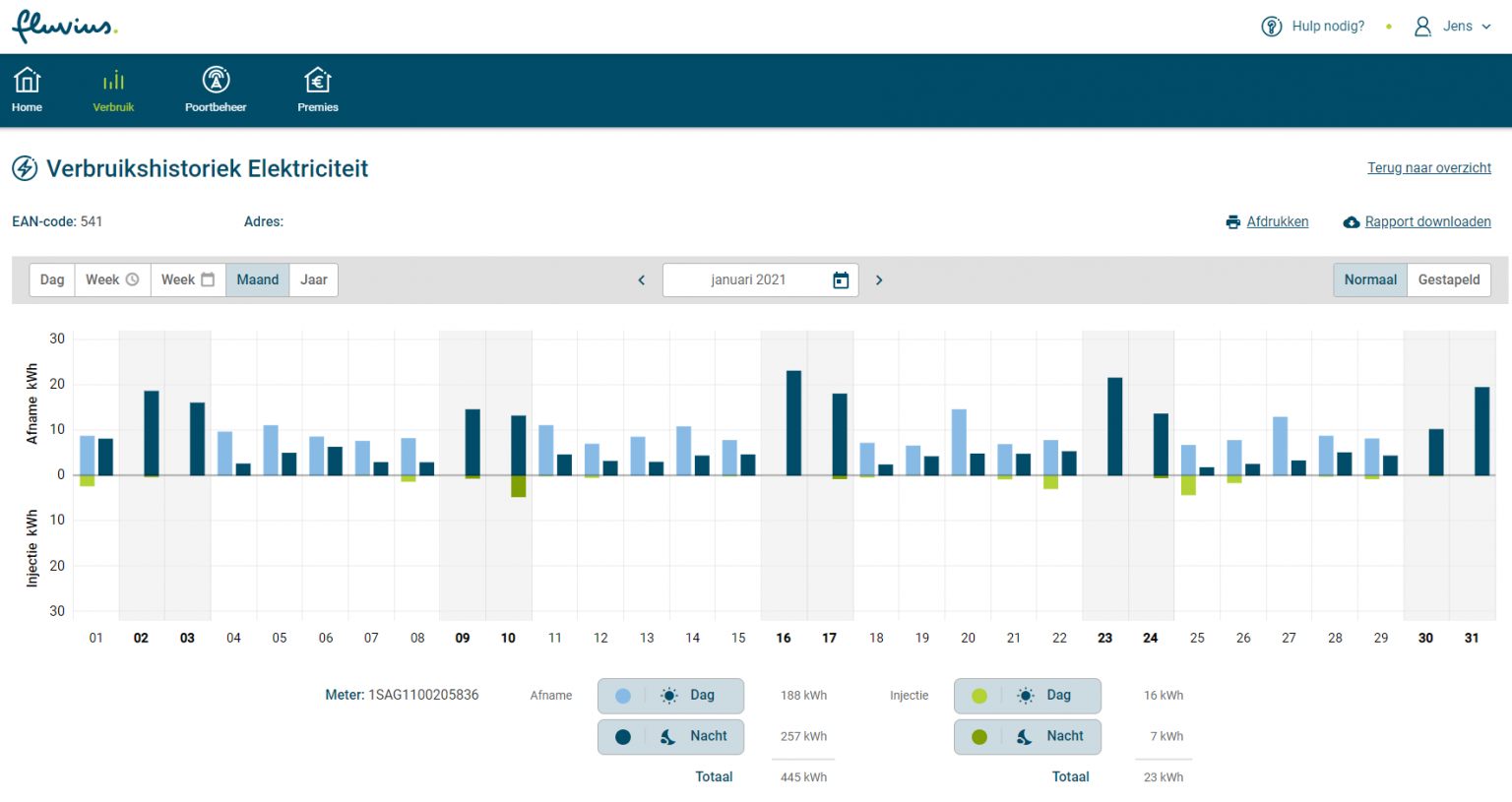Open Terug naar overzicht link
The height and width of the screenshot is (802, 1512).
point(1428,167)
